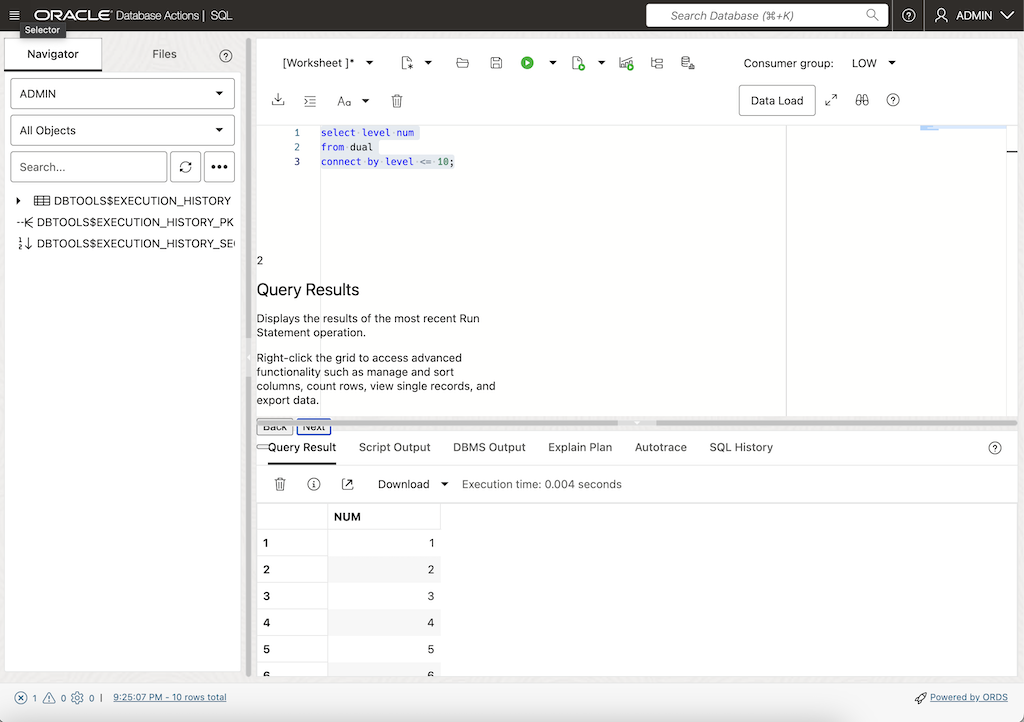Click the Aa change case icon
Viewport: 1024px width, 722px height.
344,101
